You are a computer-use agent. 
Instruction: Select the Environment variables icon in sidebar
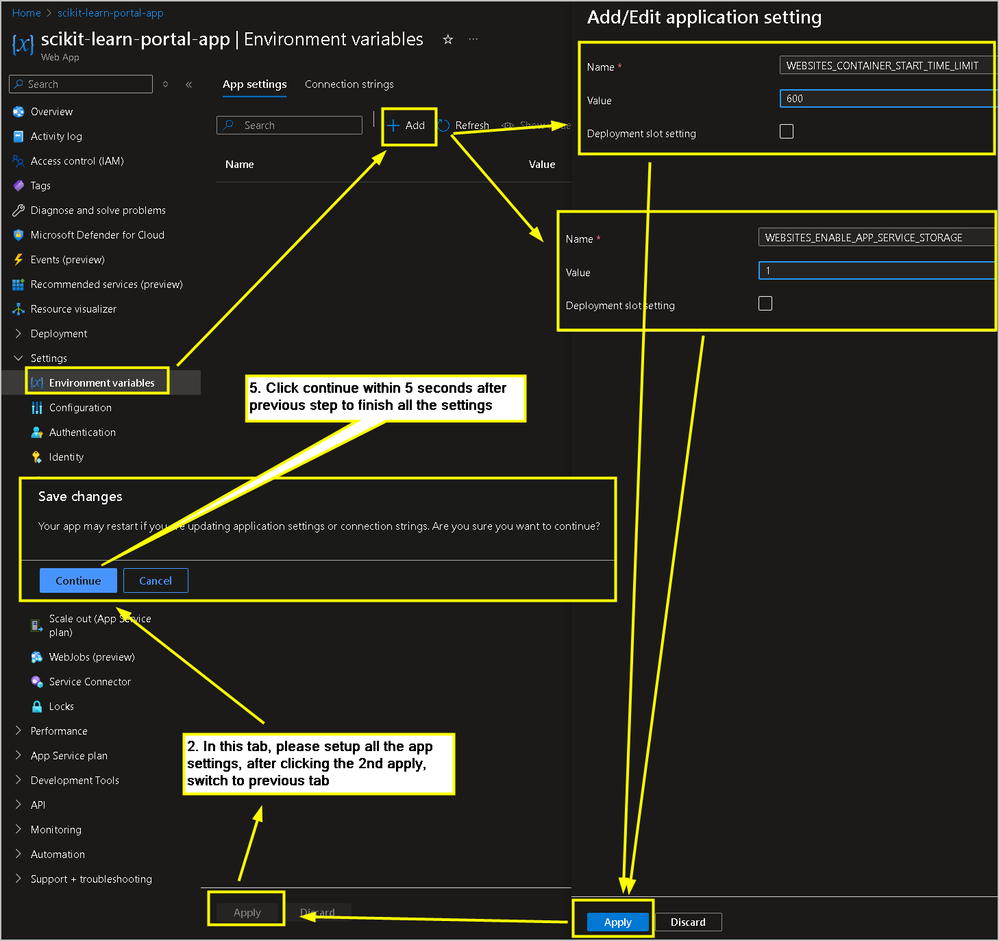point(37,383)
